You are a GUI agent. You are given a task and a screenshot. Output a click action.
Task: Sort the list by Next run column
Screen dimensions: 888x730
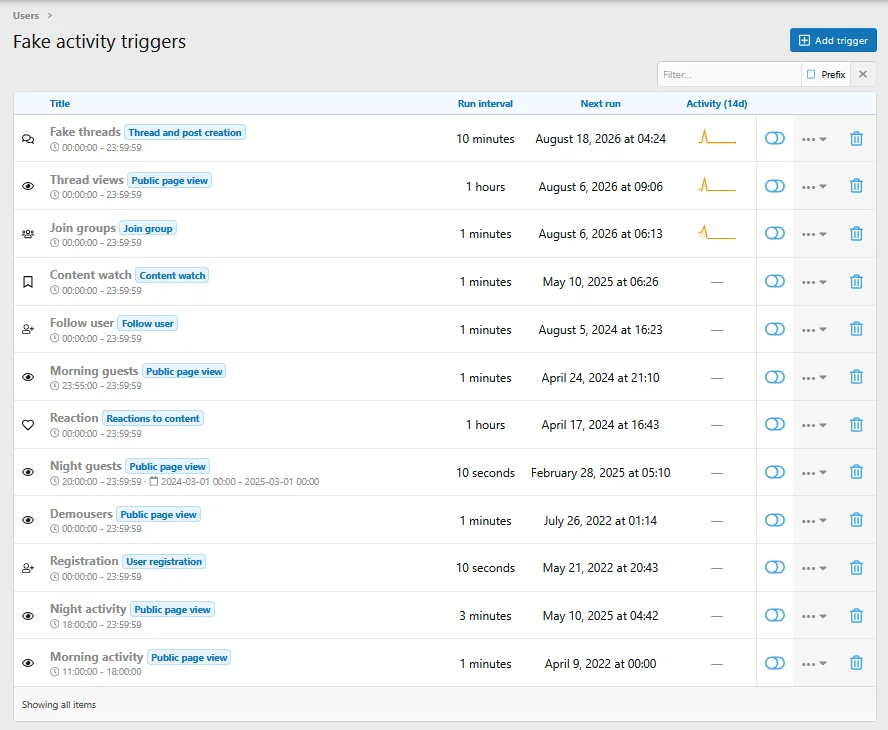click(x=600, y=104)
